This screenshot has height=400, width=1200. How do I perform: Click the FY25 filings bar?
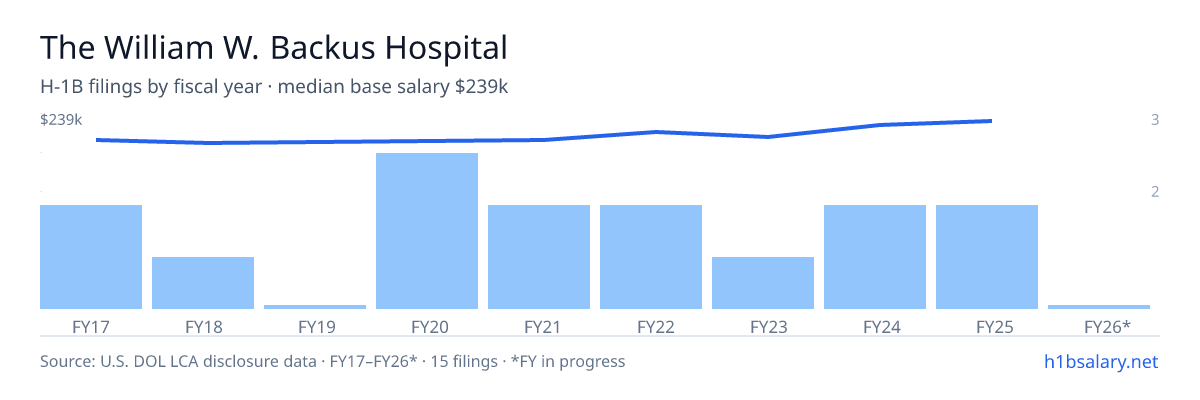(987, 257)
